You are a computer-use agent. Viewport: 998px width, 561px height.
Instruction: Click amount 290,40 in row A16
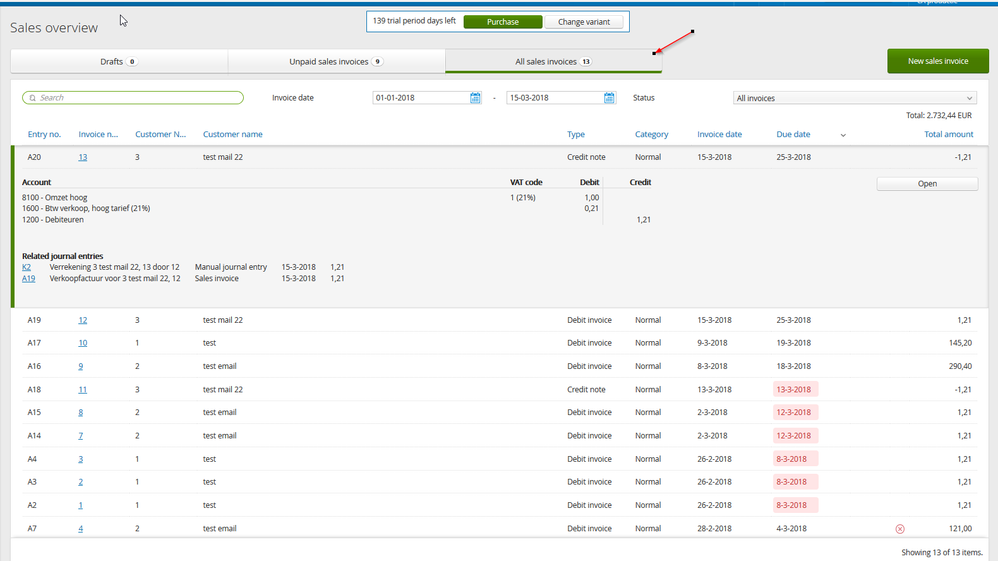tap(960, 367)
